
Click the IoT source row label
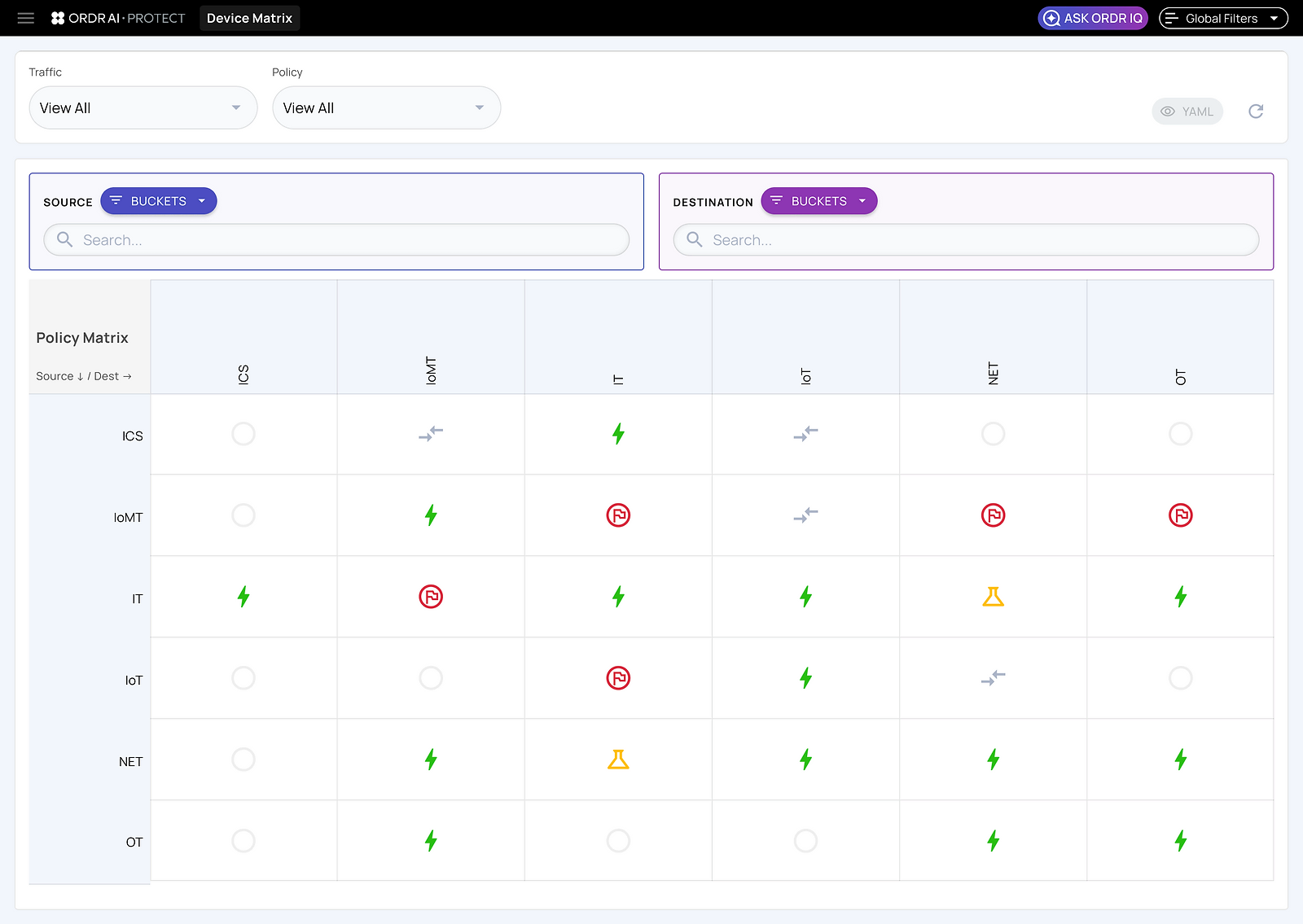pyautogui.click(x=134, y=681)
